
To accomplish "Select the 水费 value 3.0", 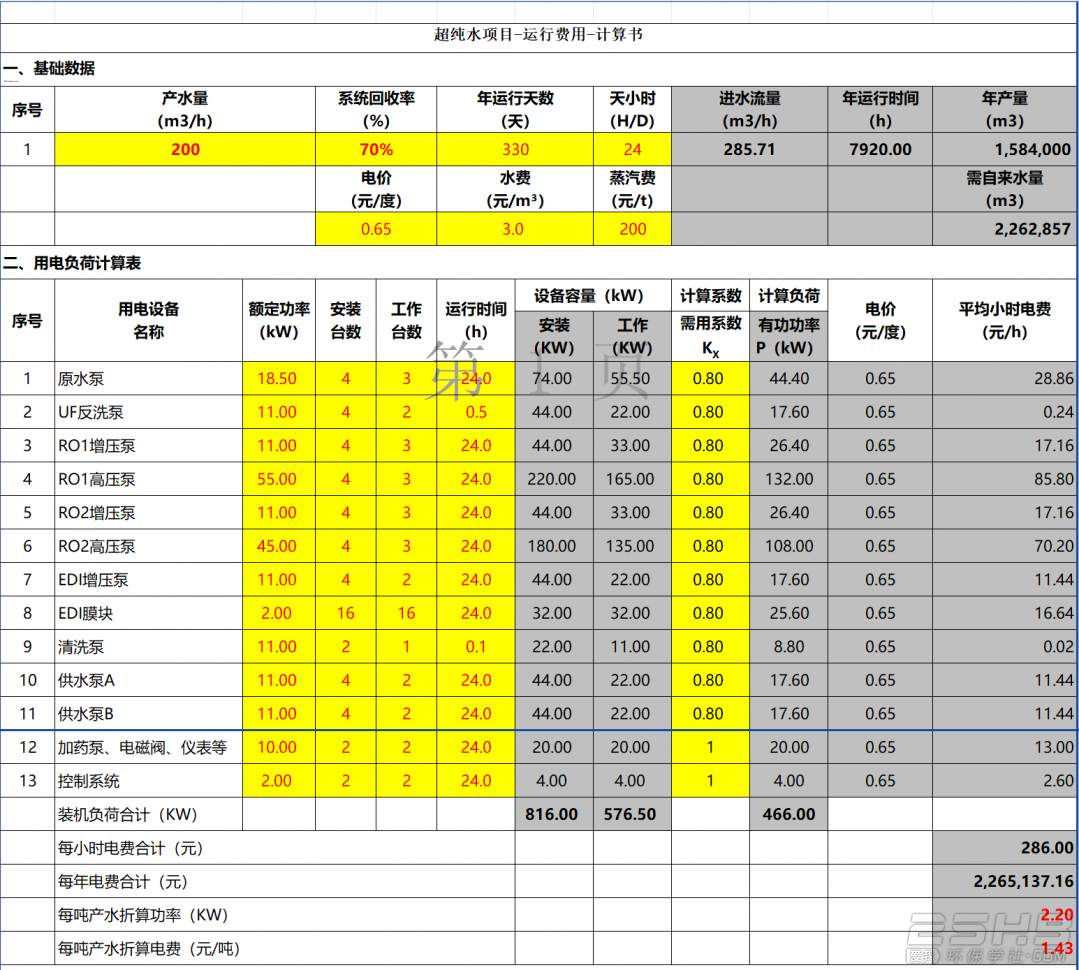I will point(515,229).
